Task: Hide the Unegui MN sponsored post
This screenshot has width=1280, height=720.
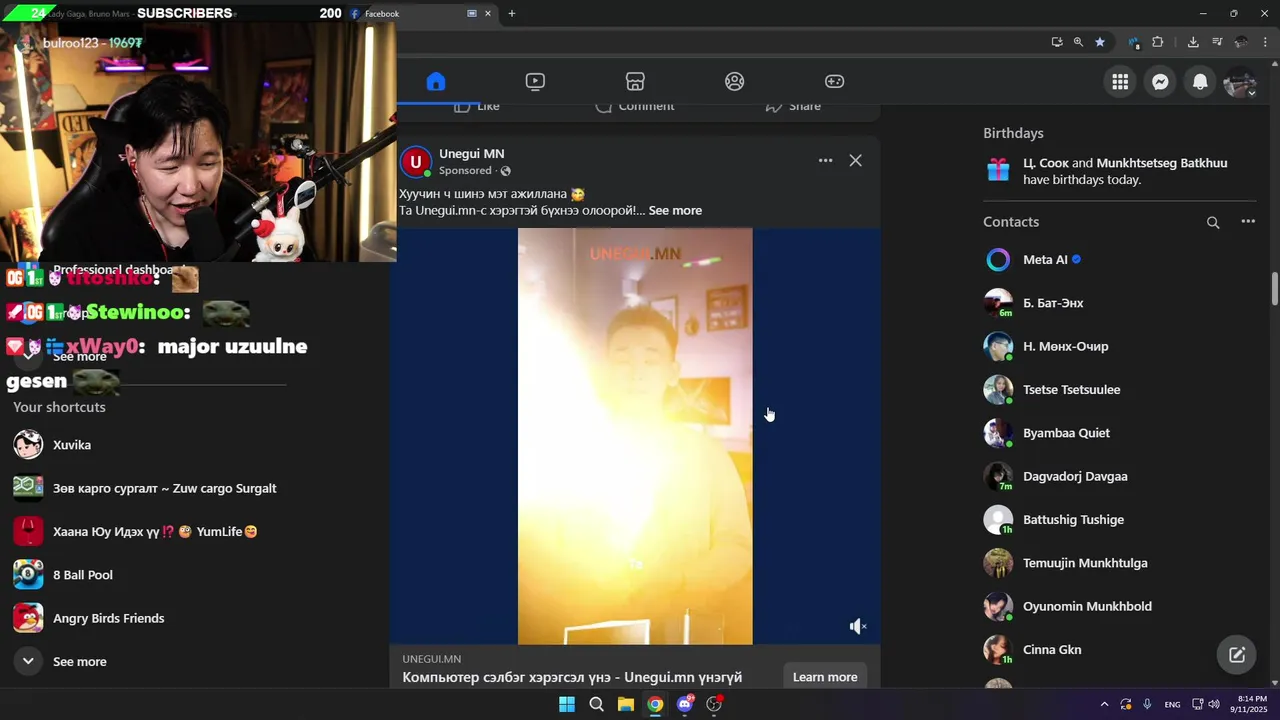Action: (x=856, y=160)
